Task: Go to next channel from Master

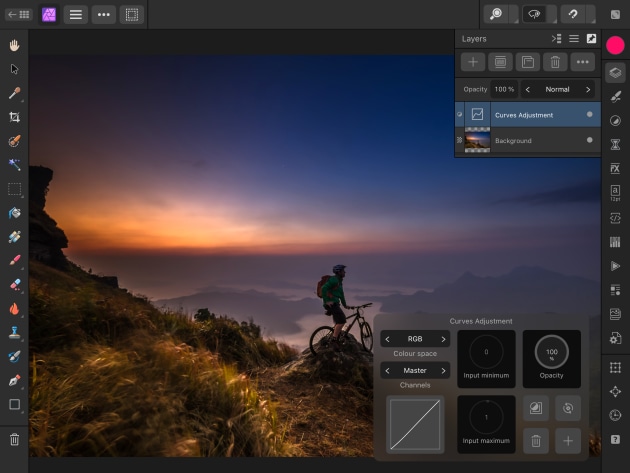Action: (443, 371)
